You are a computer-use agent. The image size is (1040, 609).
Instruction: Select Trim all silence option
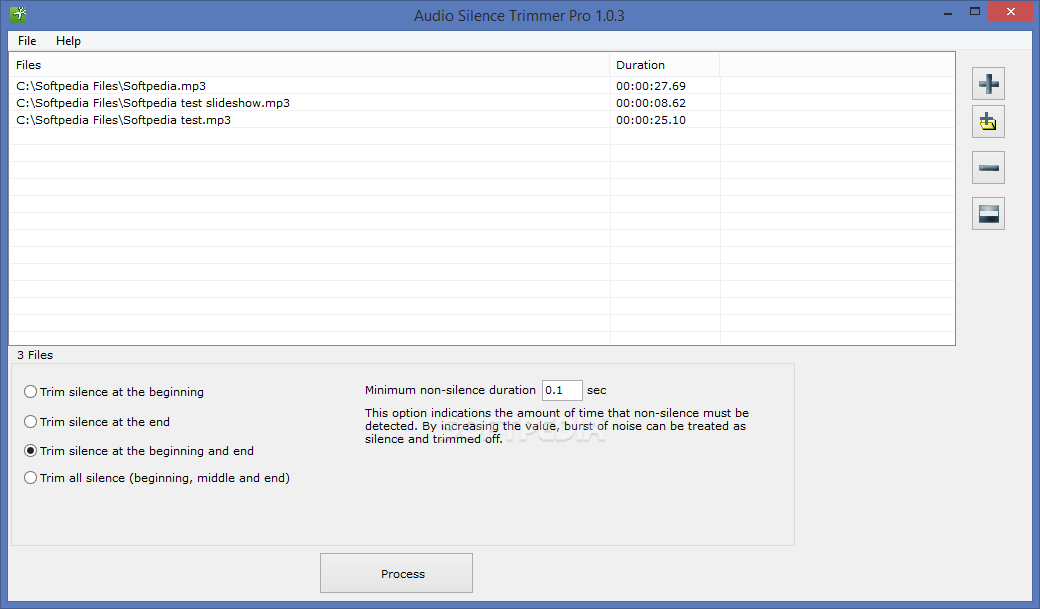click(157, 478)
